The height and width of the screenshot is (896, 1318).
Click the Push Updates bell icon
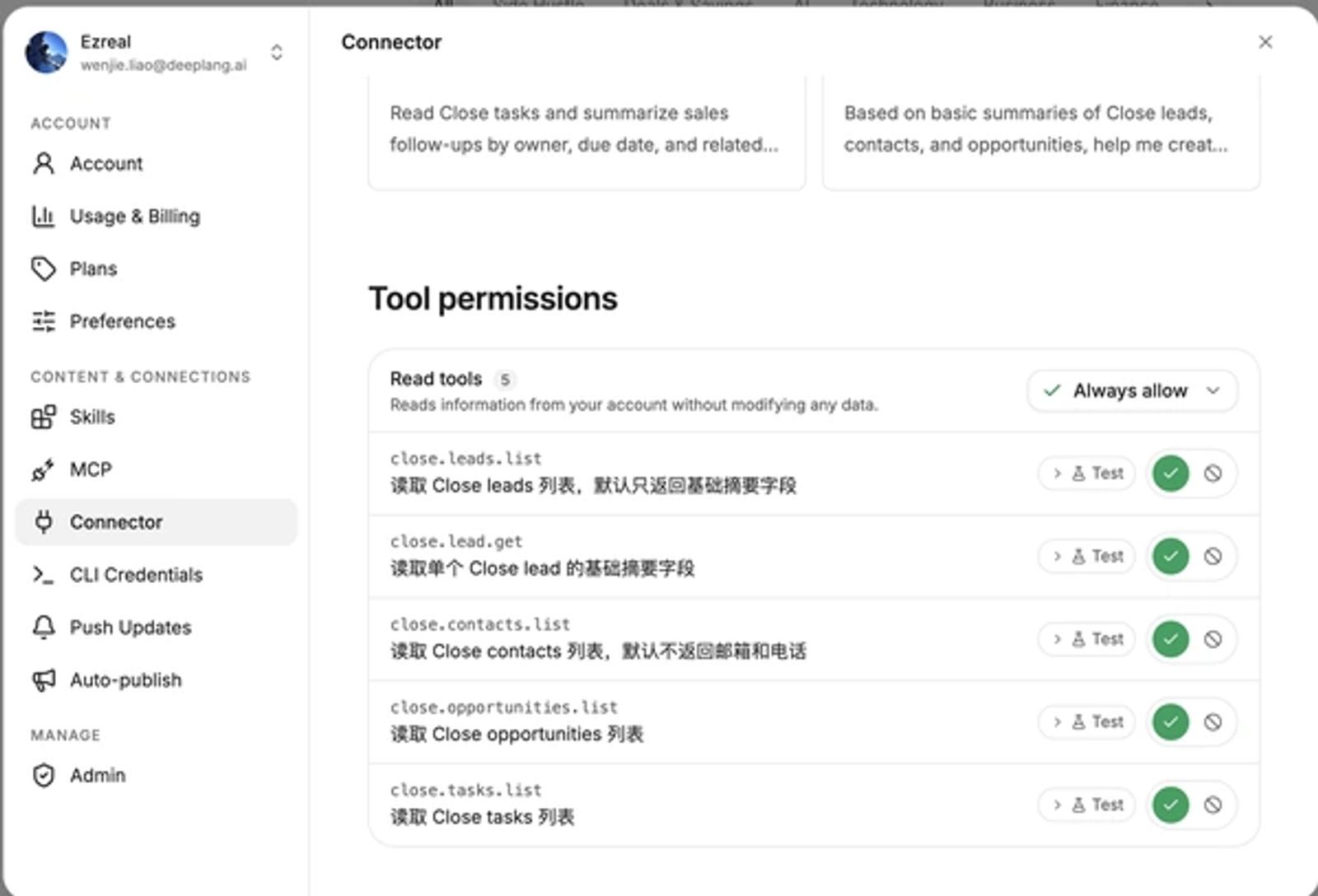point(44,628)
